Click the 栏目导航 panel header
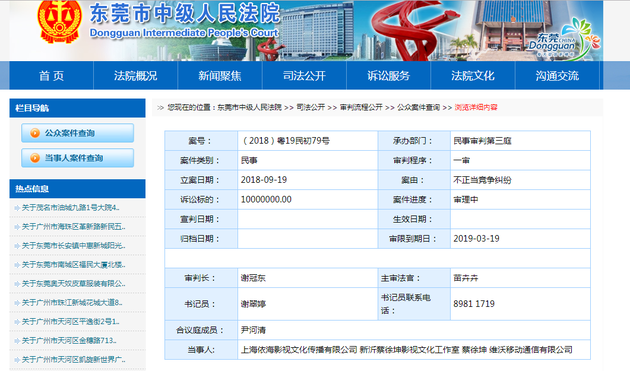Image resolution: width=630 pixels, height=371 pixels. pyautogui.click(x=78, y=108)
